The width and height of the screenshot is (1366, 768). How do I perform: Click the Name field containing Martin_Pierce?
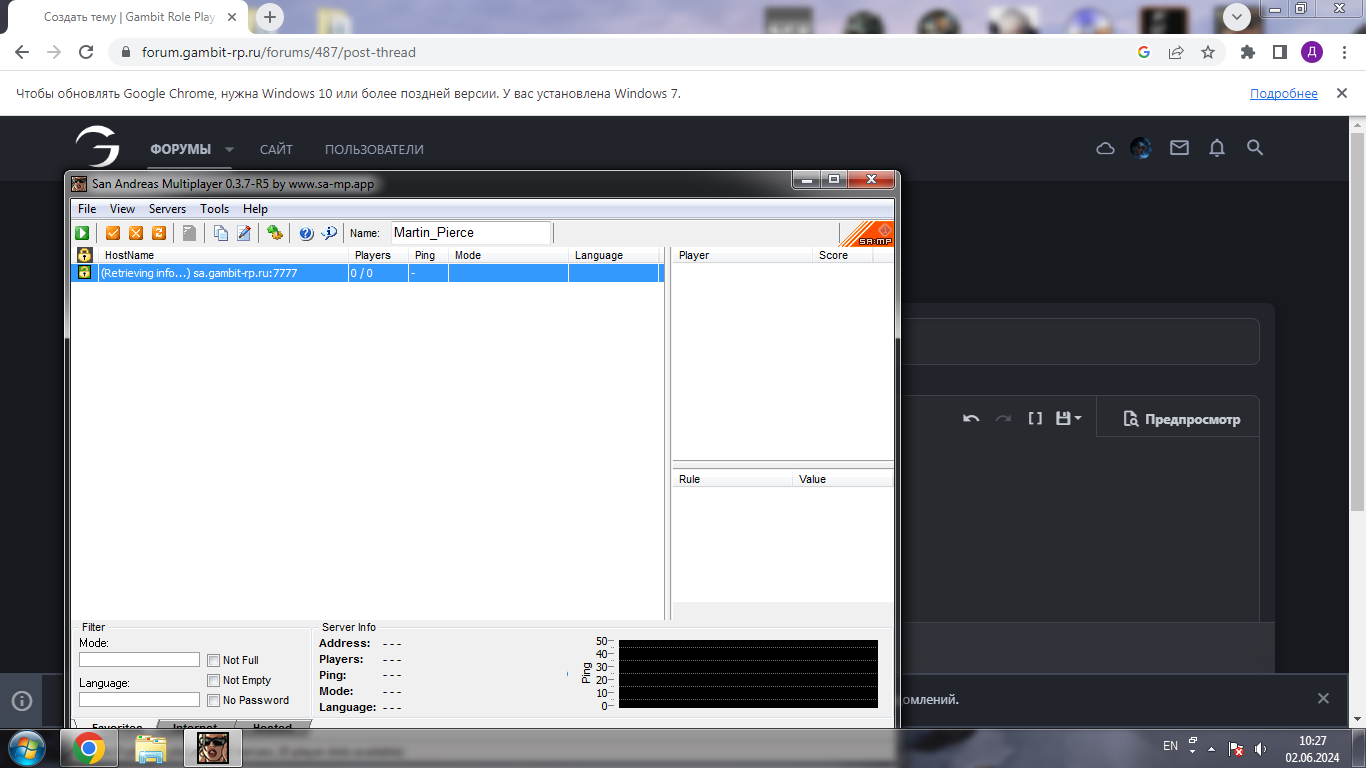[x=470, y=233]
